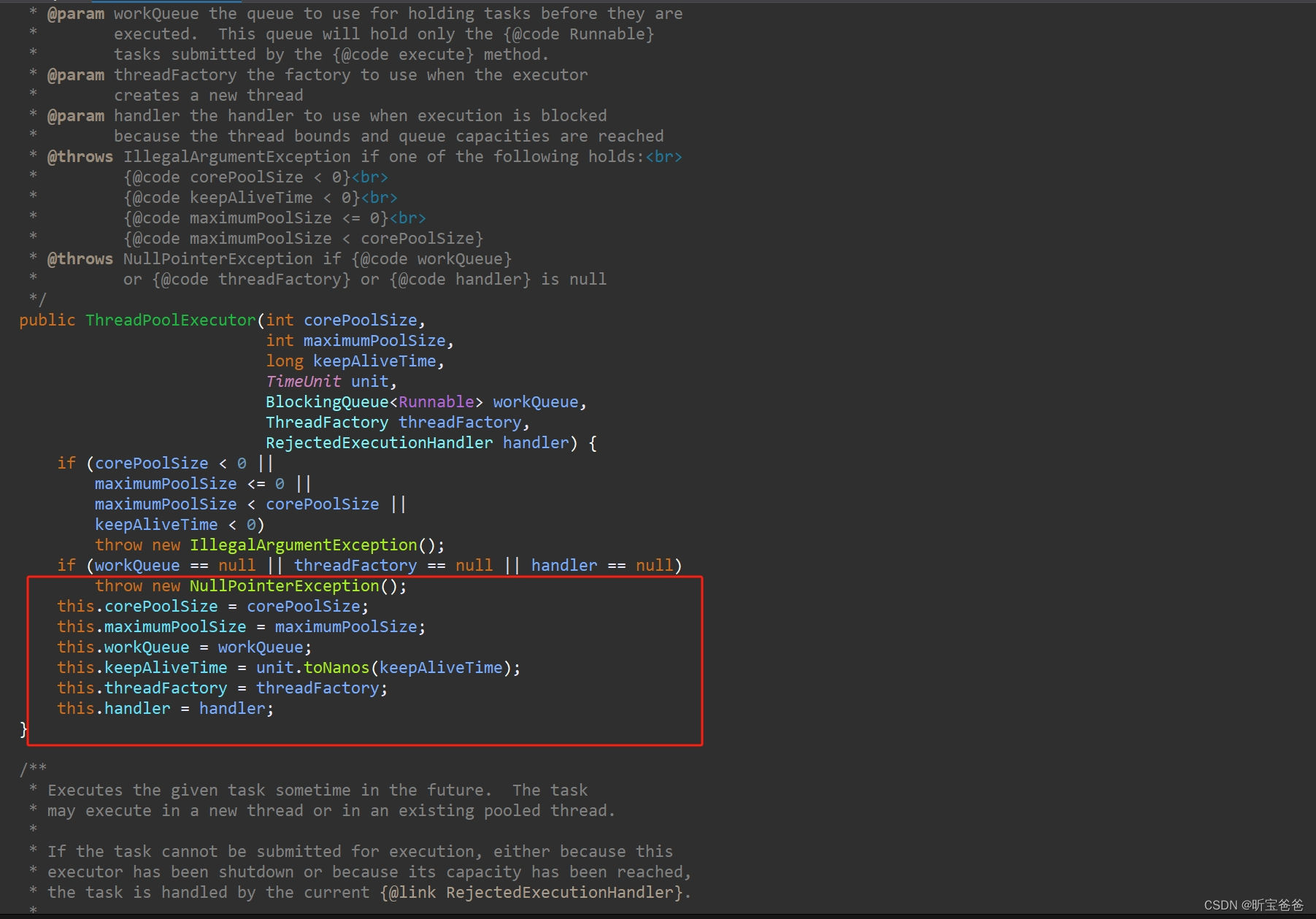The height and width of the screenshot is (919, 1316).
Task: Click the this.corePoolSize assignment line
Action: click(213, 607)
